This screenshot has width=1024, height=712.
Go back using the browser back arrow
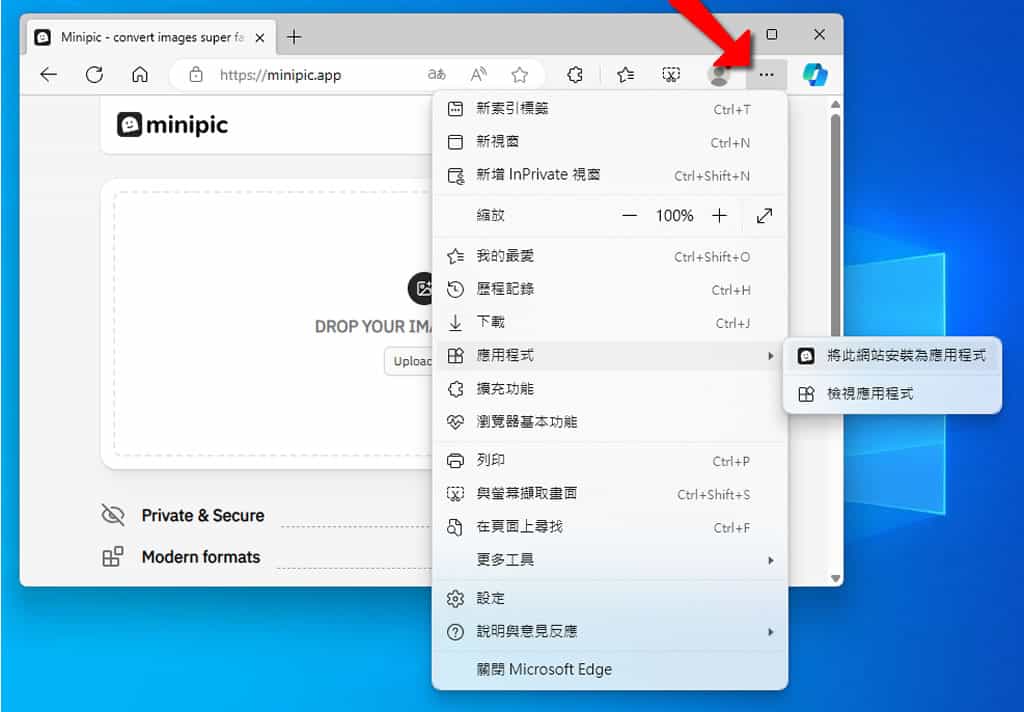pos(48,74)
